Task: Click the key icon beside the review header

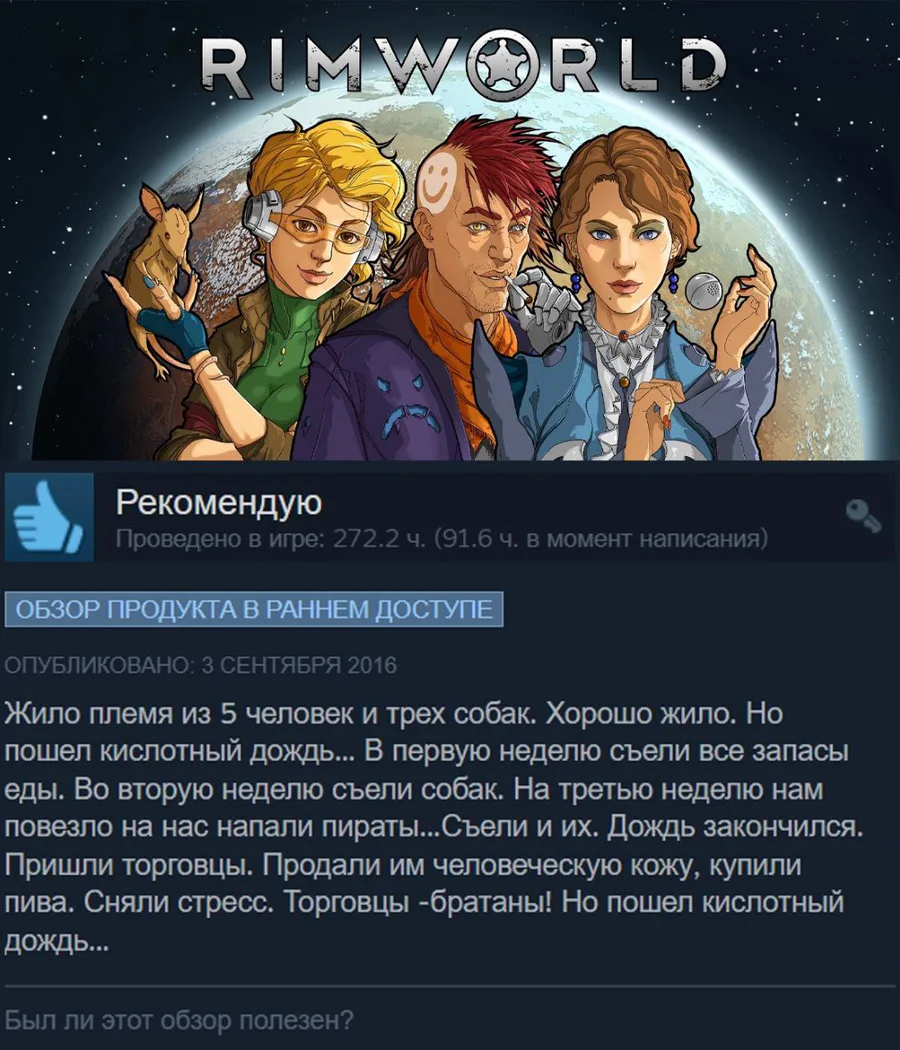Action: [863, 516]
